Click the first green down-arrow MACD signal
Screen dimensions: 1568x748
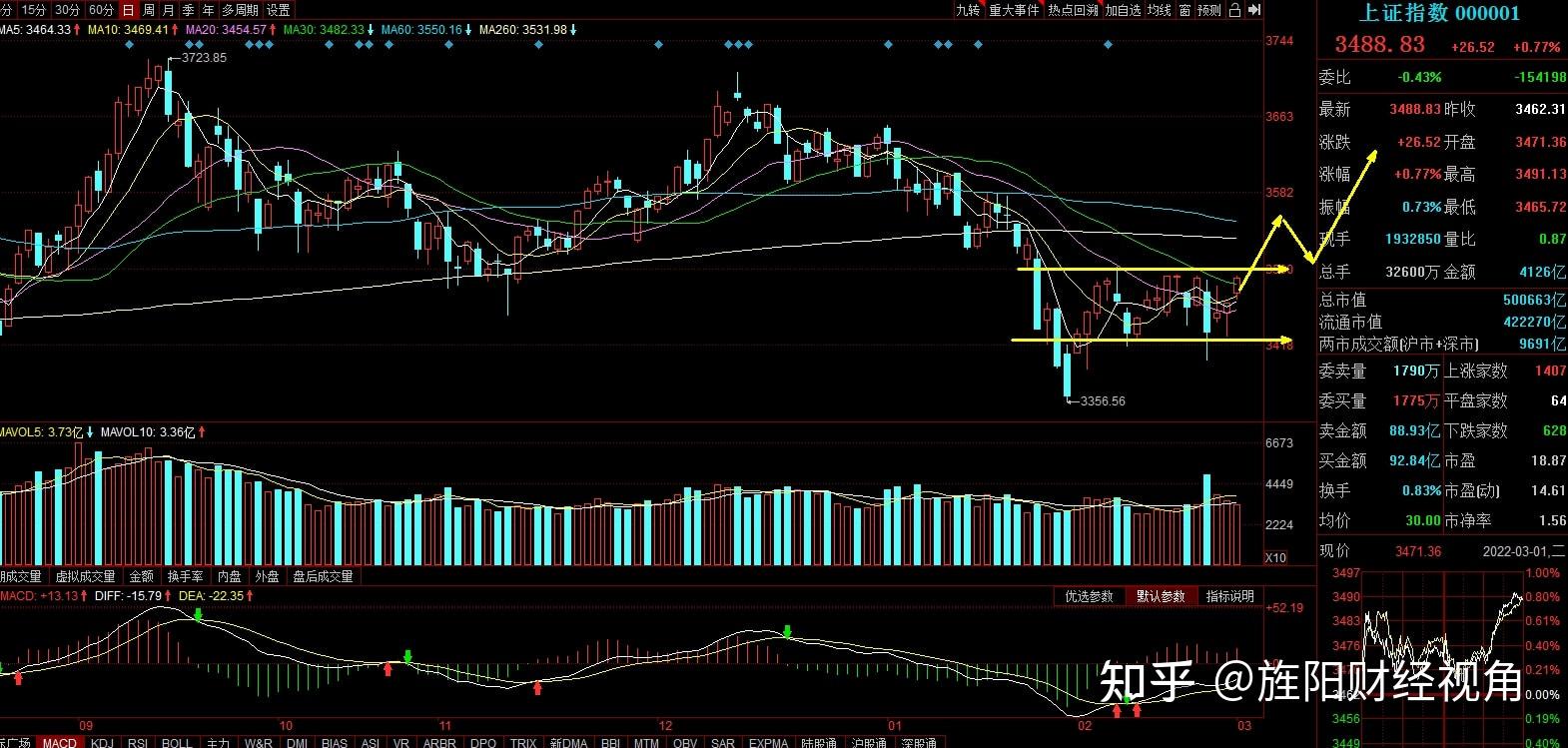(198, 614)
